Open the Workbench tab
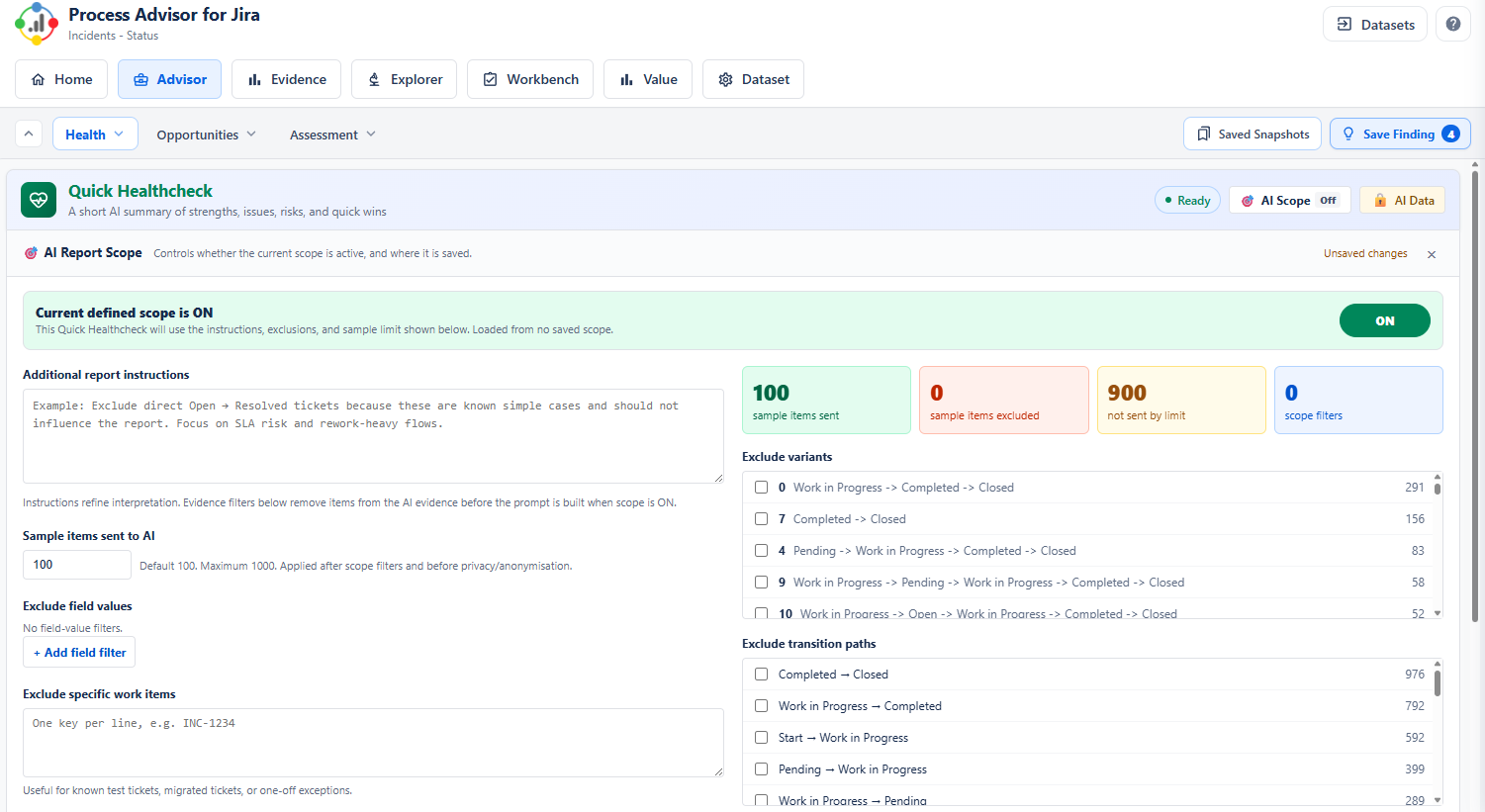1485x812 pixels. click(x=530, y=79)
